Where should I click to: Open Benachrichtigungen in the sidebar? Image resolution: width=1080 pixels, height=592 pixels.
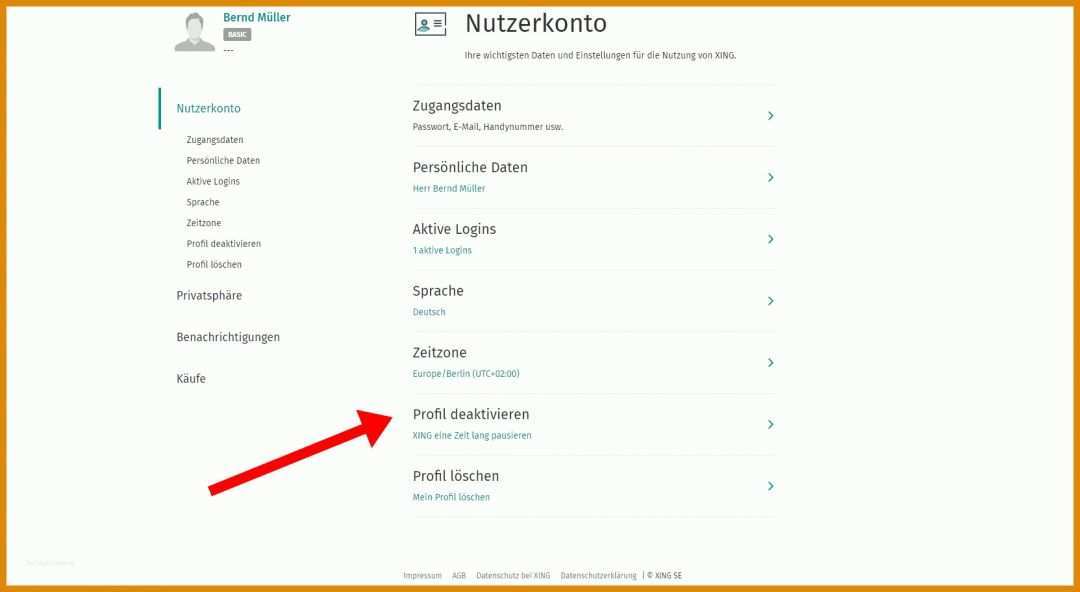(x=228, y=337)
